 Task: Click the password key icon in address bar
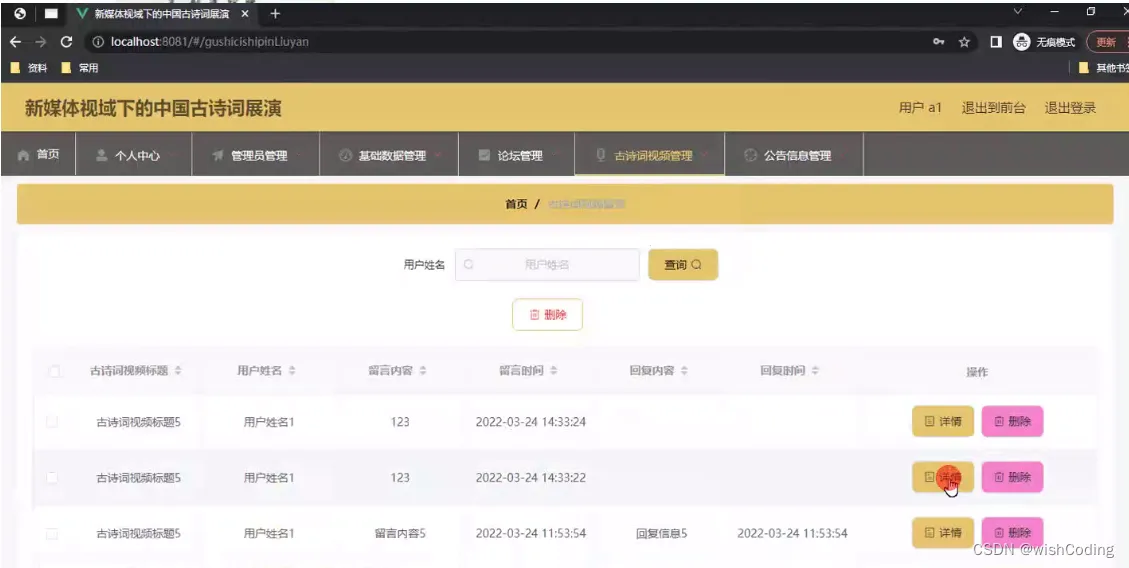[938, 42]
